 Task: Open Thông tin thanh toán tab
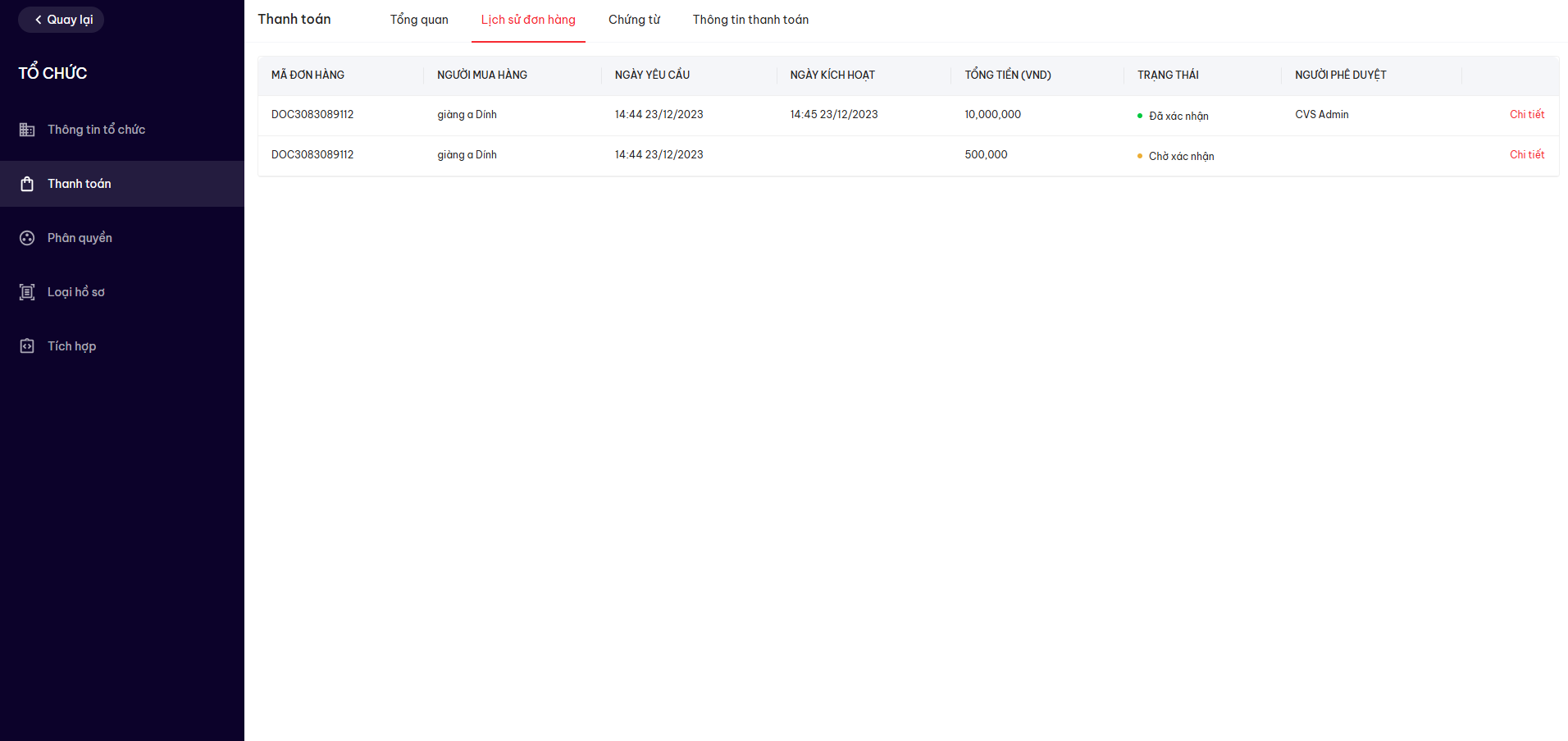pyautogui.click(x=750, y=20)
